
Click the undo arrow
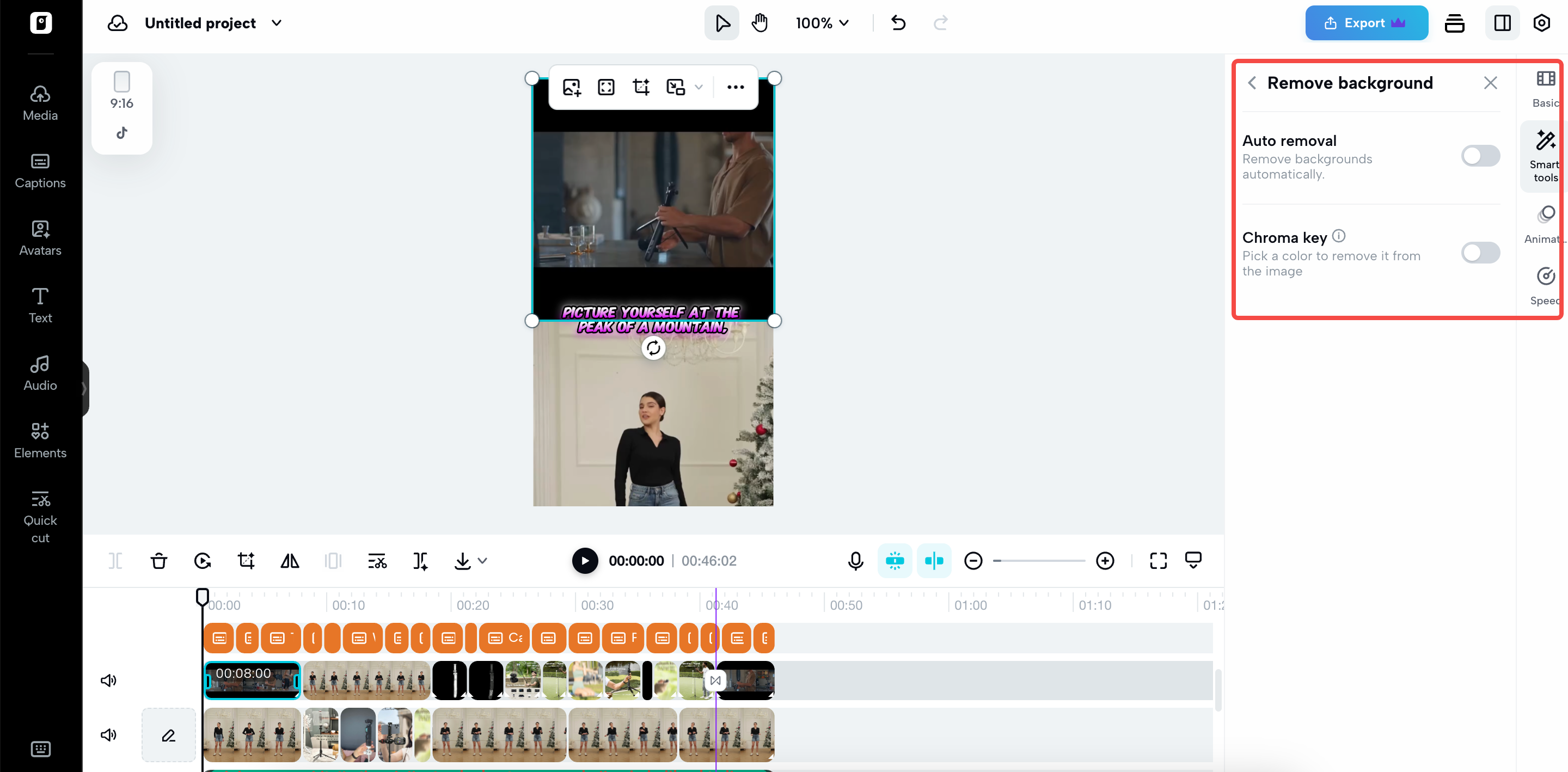point(898,23)
